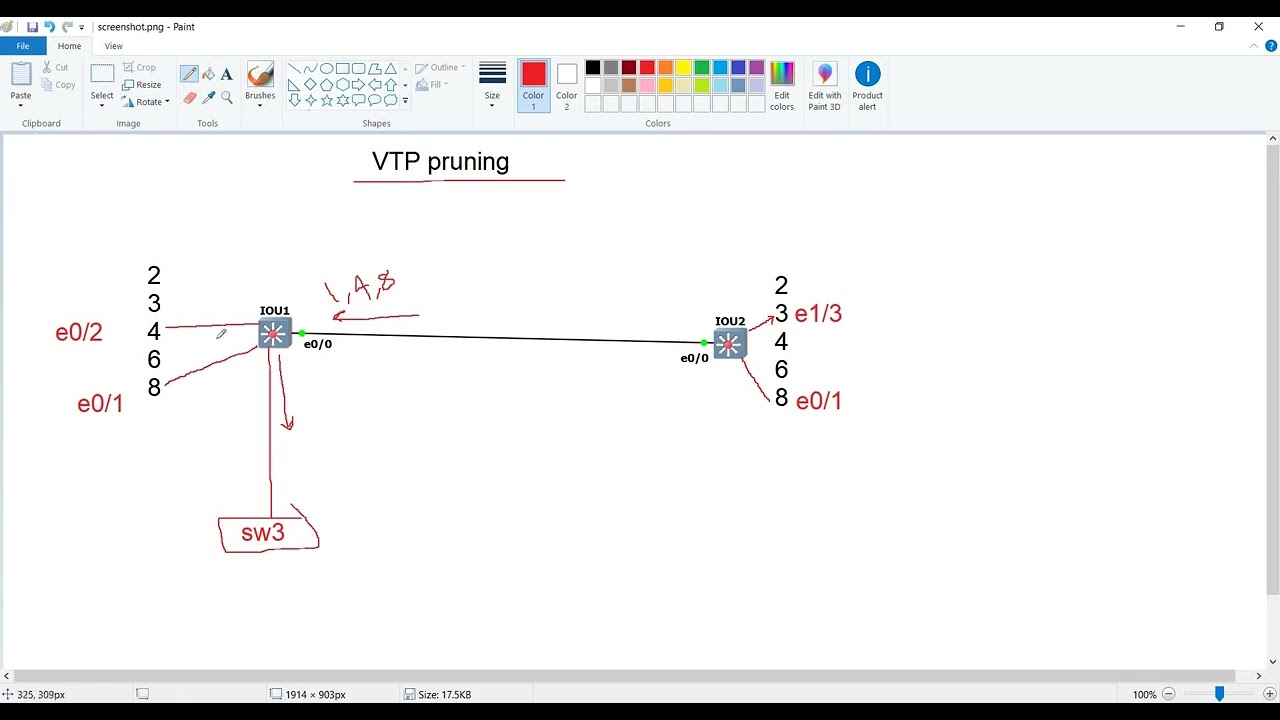This screenshot has width=1280, height=720.
Task: Open the shape Fill dropdown
Action: pos(433,85)
